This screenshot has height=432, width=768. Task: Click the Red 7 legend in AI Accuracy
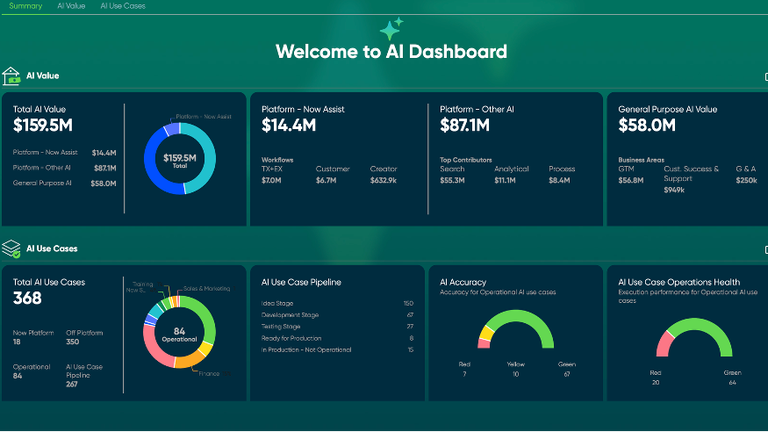pyautogui.click(x=464, y=369)
